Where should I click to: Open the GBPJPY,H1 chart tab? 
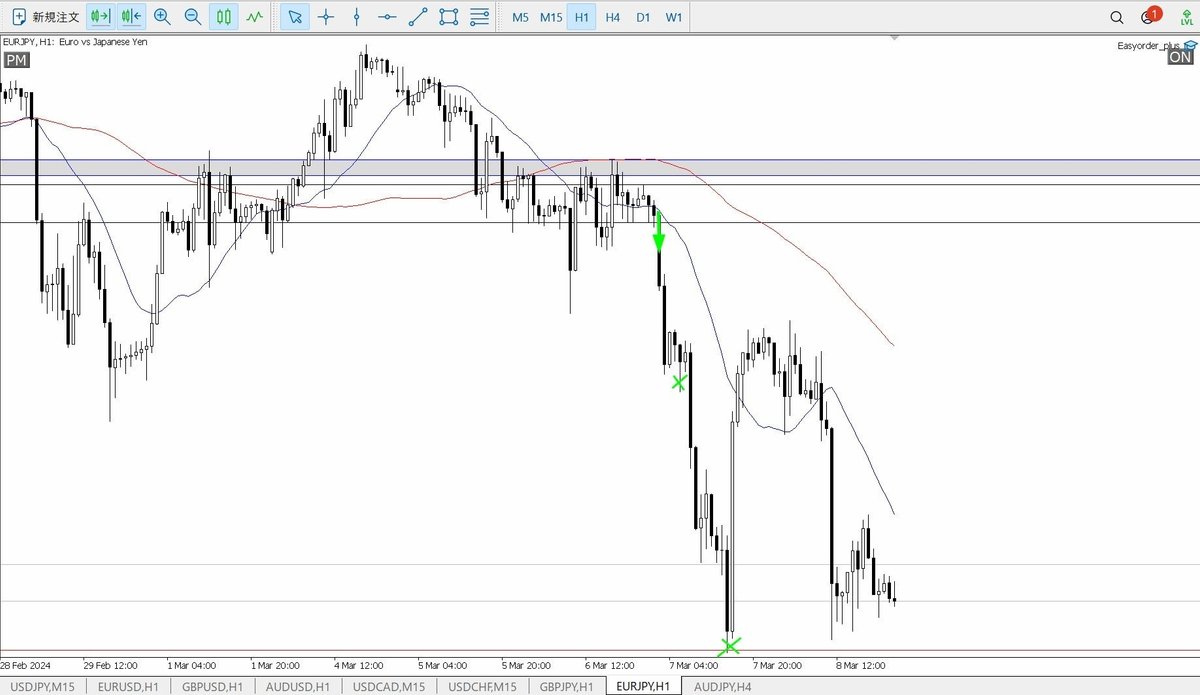tap(567, 686)
